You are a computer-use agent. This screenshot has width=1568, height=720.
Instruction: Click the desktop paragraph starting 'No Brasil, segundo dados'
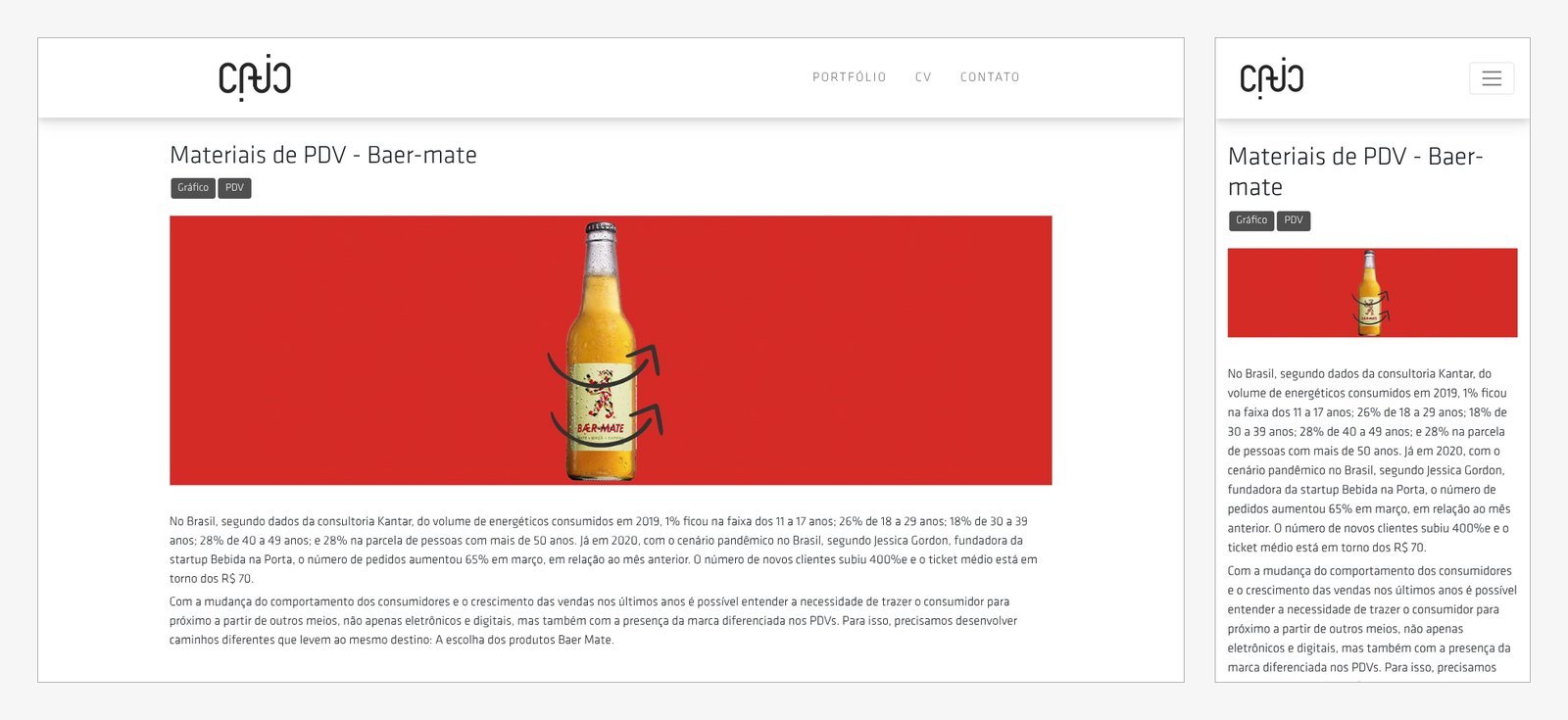tap(603, 550)
